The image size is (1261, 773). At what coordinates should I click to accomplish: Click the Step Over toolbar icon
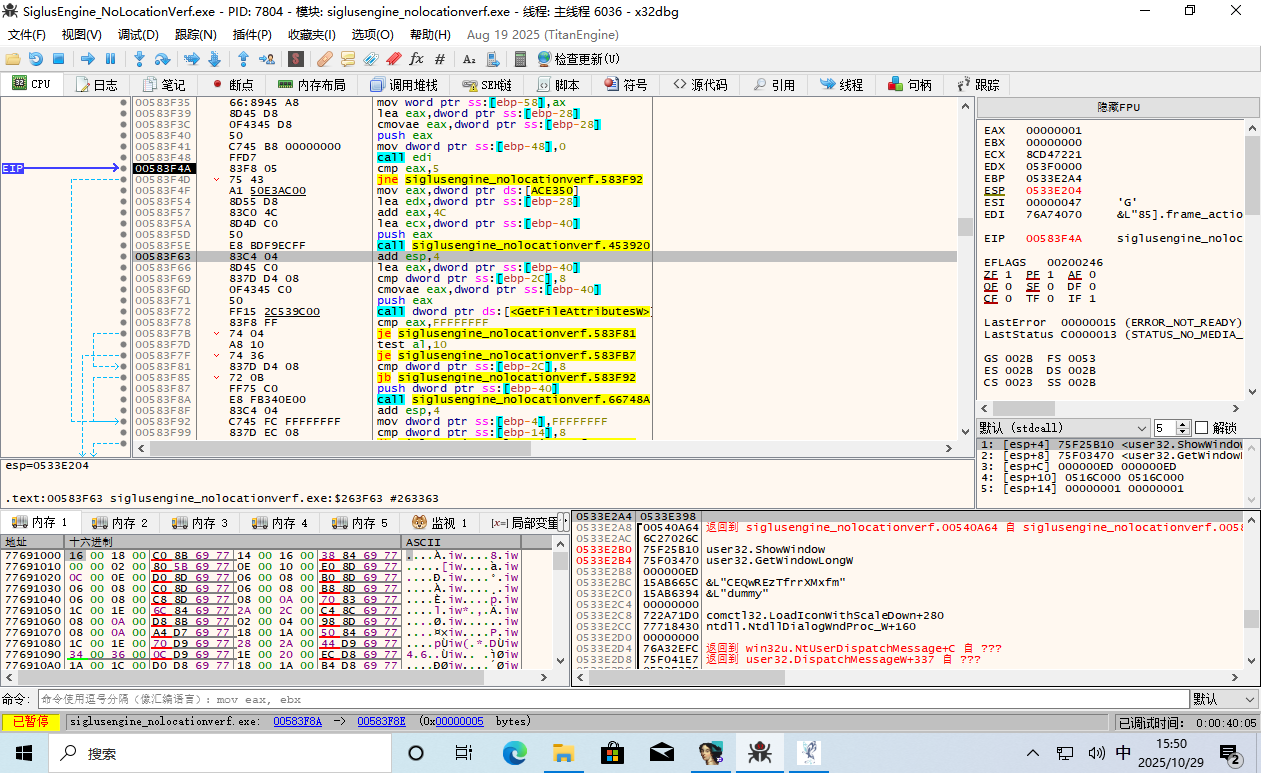162,59
